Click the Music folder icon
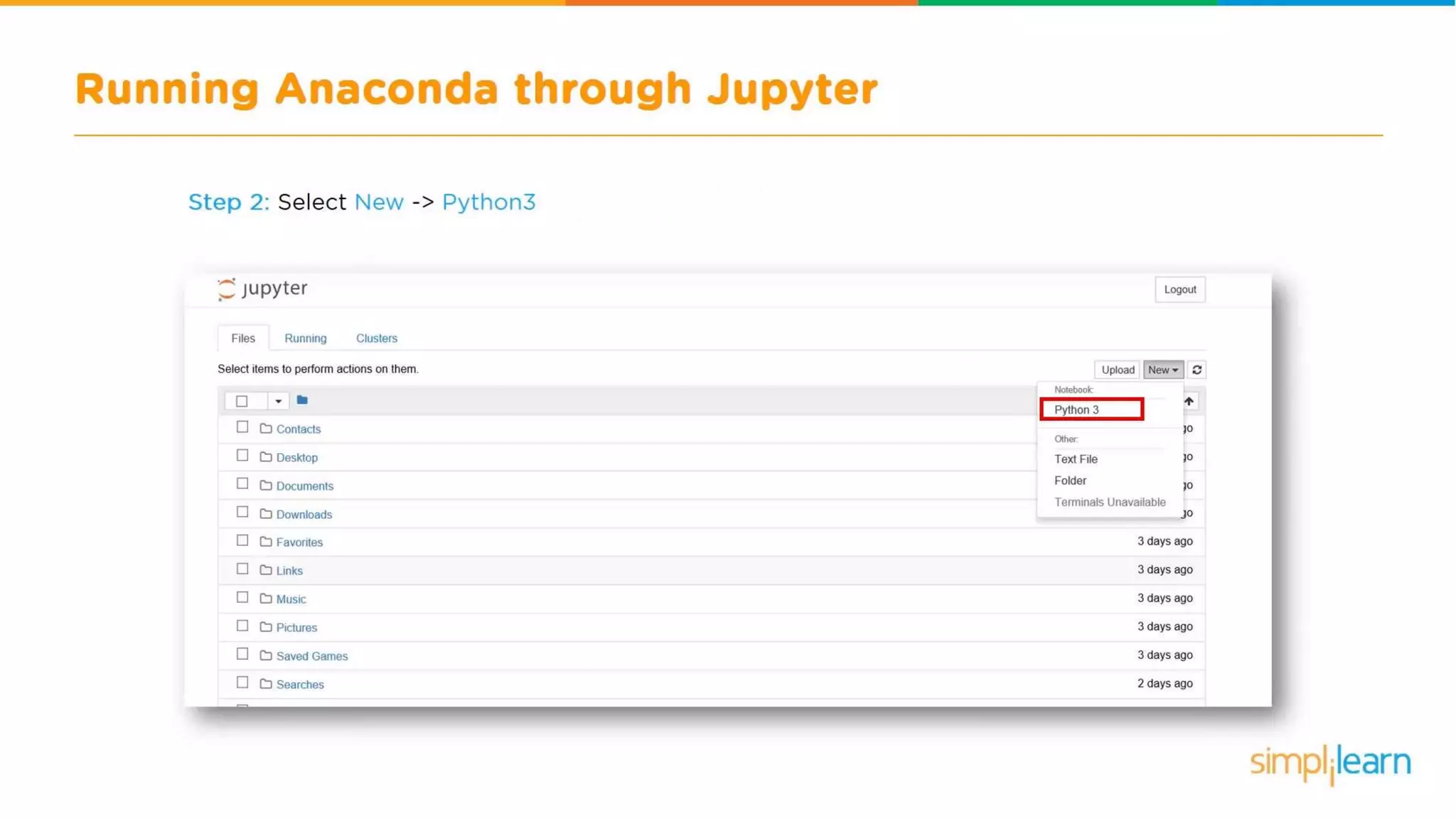 [266, 599]
